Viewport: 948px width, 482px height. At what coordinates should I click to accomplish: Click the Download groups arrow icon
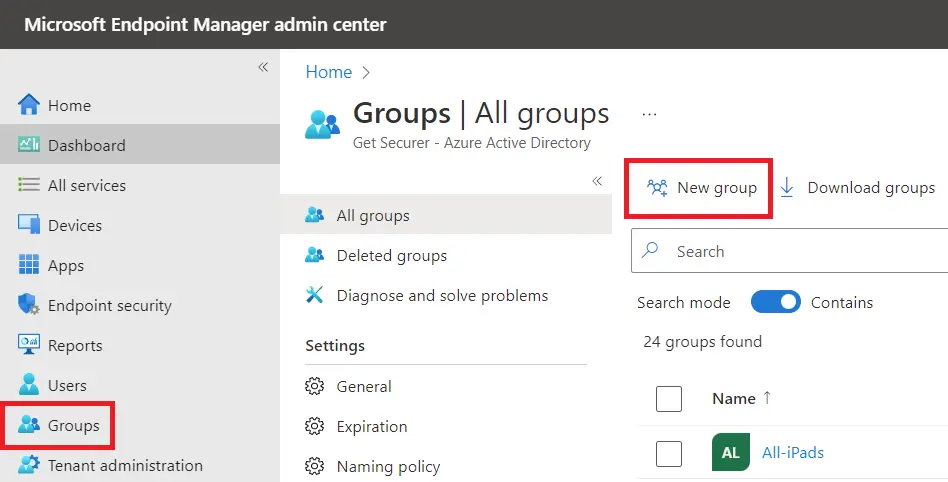click(x=787, y=187)
